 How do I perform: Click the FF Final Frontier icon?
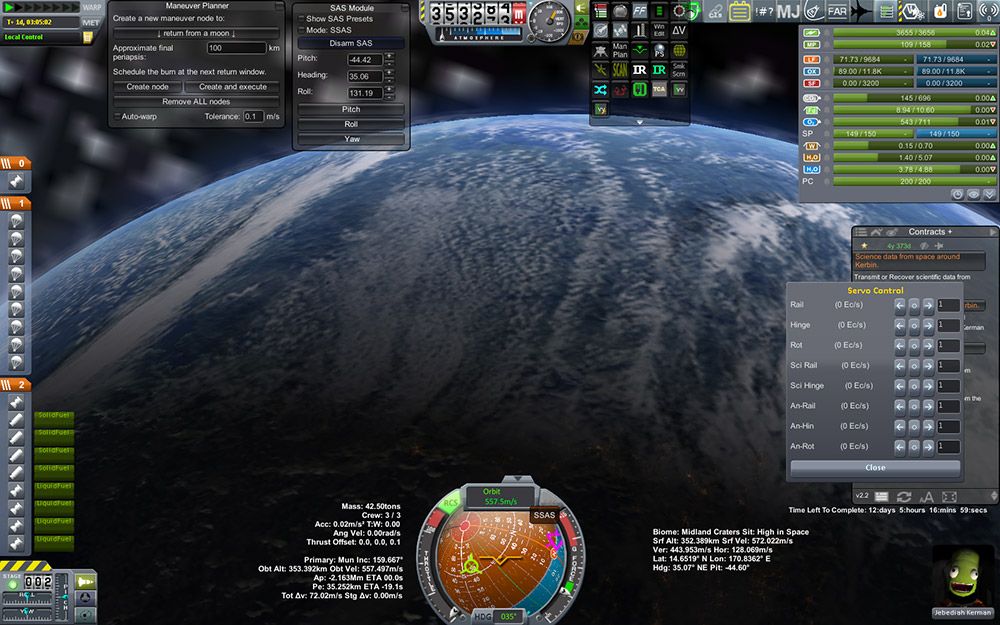[640, 11]
